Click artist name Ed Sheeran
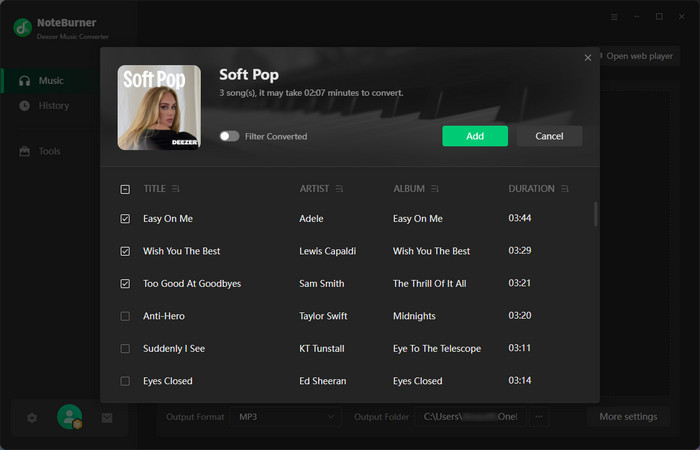This screenshot has height=450, width=700. (323, 381)
